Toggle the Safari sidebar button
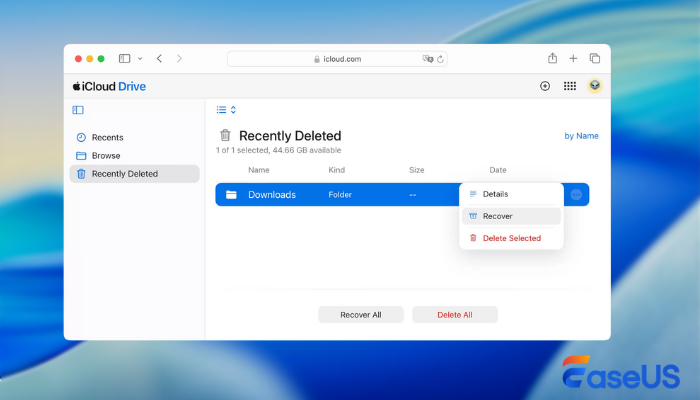 coord(124,58)
